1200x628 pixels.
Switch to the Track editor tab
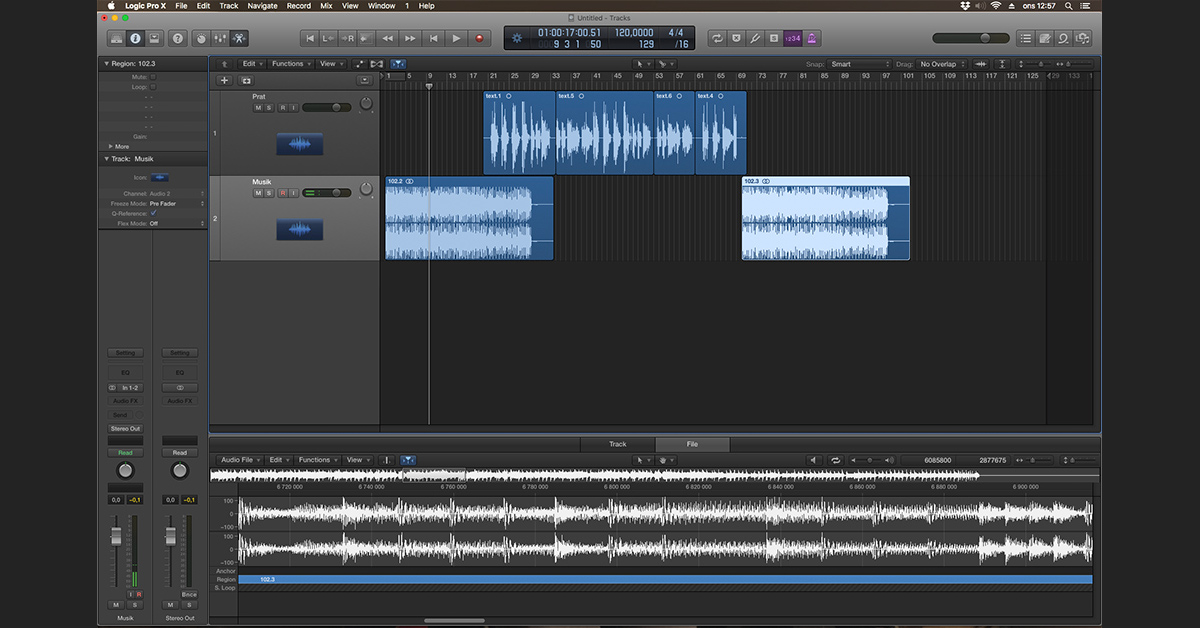(618, 444)
